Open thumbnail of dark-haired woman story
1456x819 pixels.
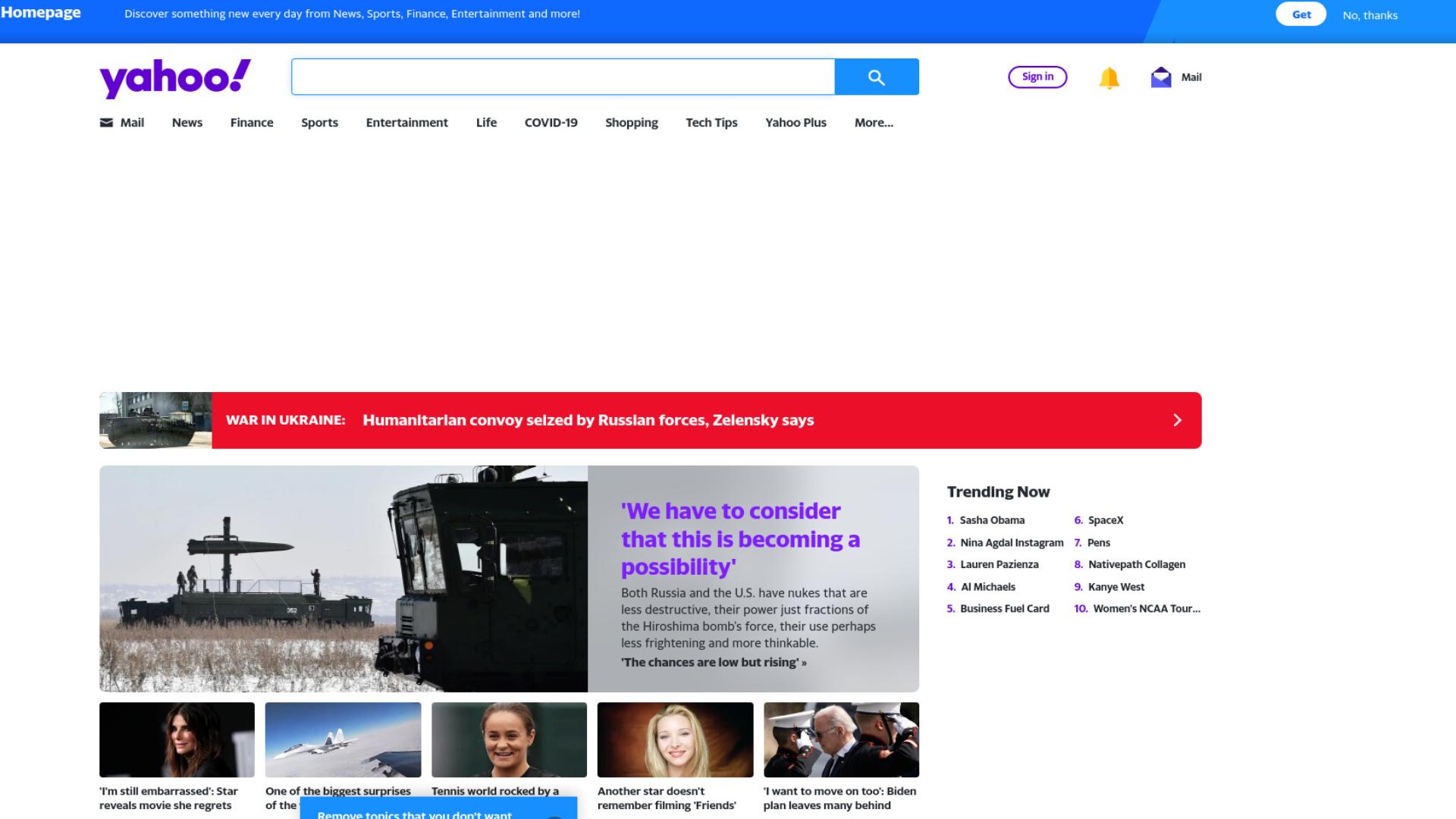pos(177,739)
